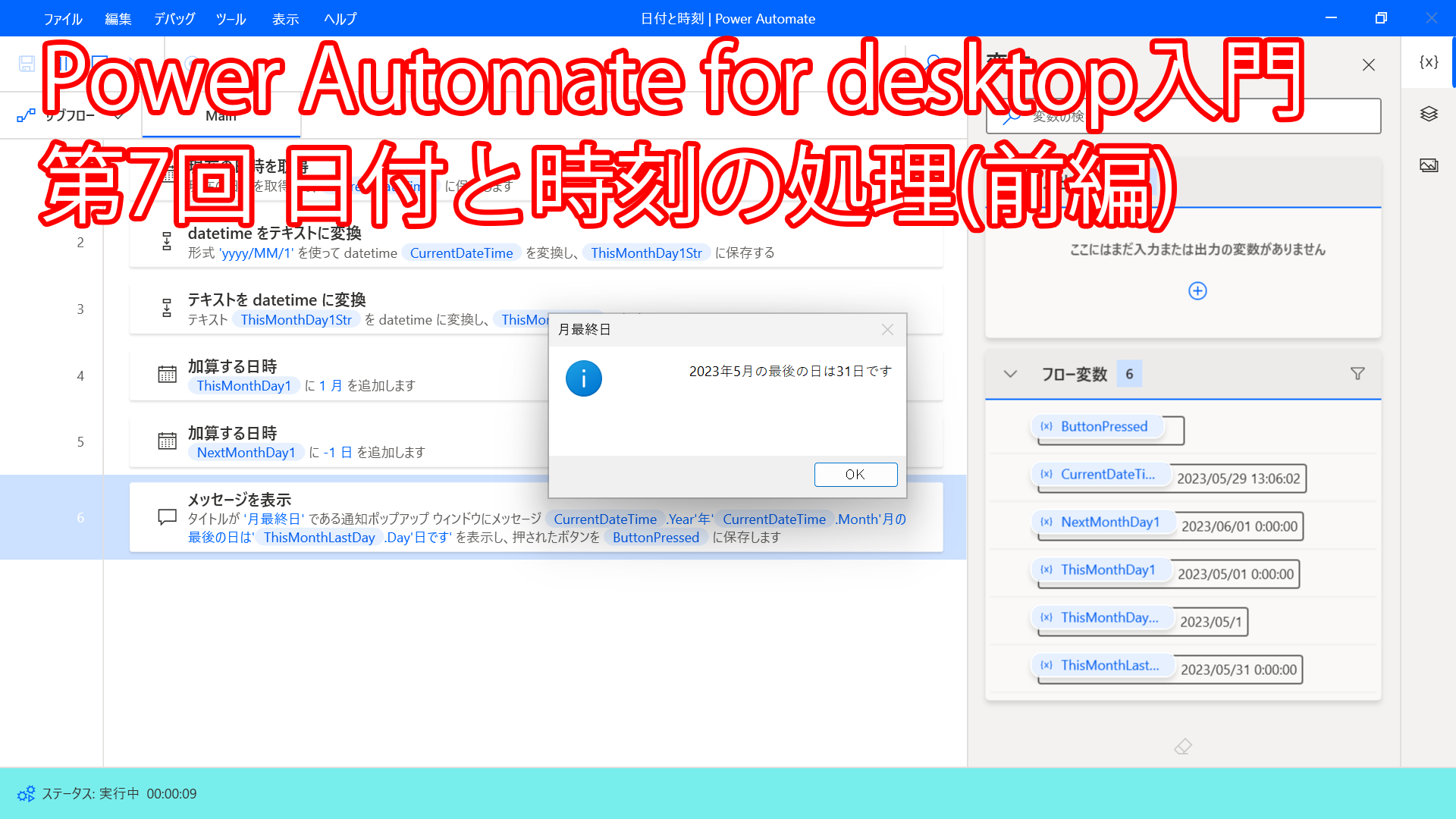The image size is (1456, 819).
Task: Click the value 2023/05/29 13:06:02
Action: pyautogui.click(x=1238, y=479)
